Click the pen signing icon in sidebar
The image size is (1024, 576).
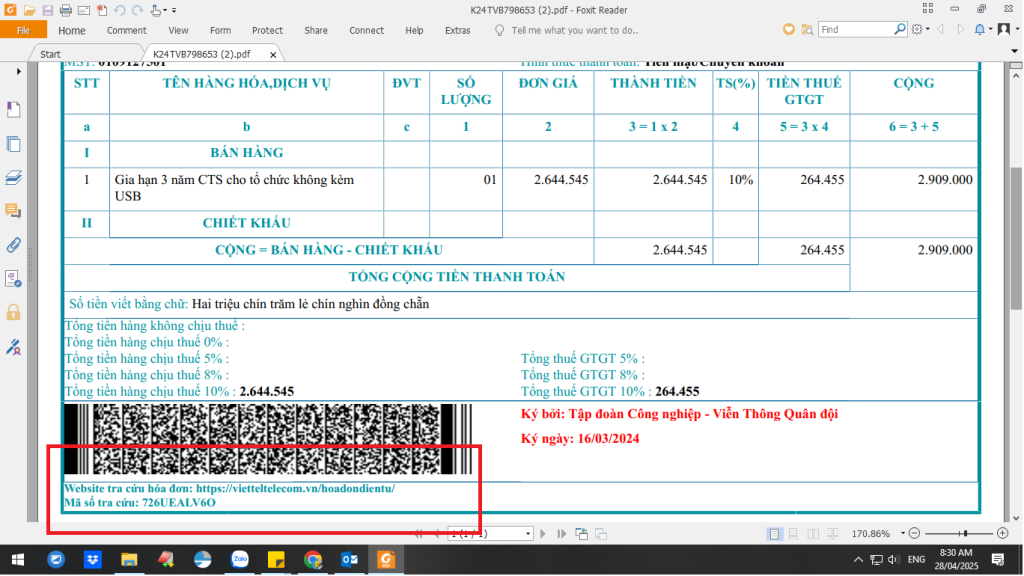13,346
